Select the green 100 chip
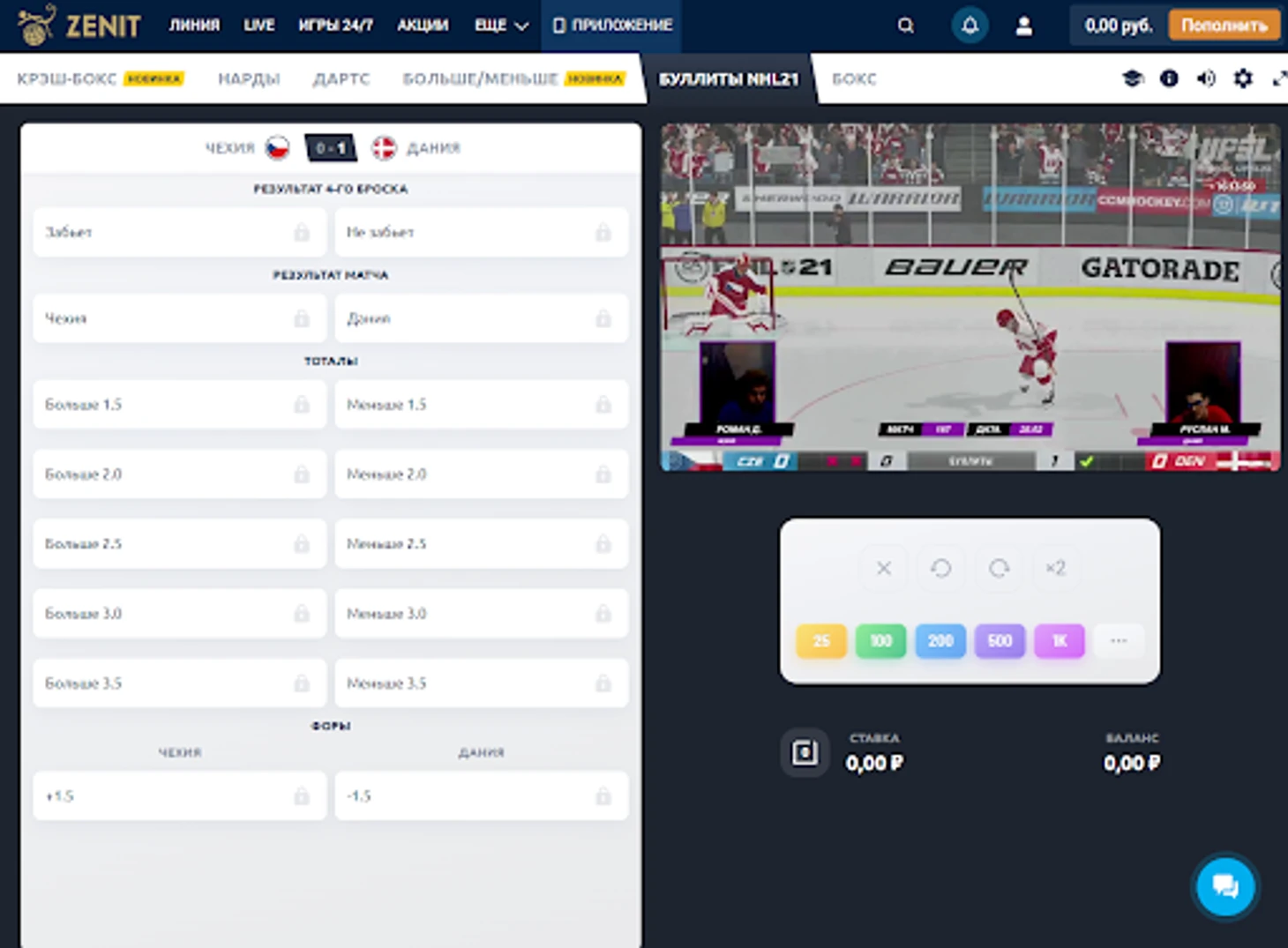 (x=880, y=641)
